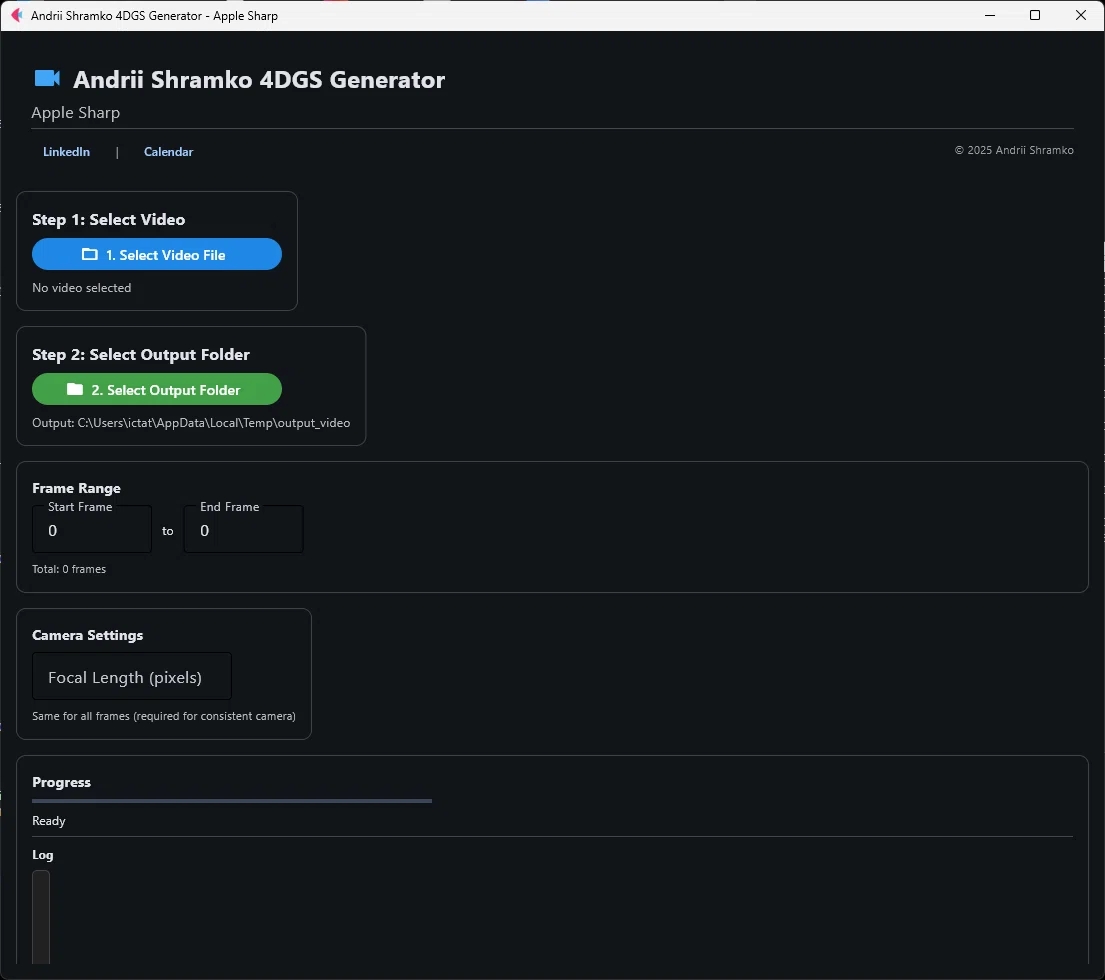Click the app logo icon in title bar

click(x=16, y=15)
